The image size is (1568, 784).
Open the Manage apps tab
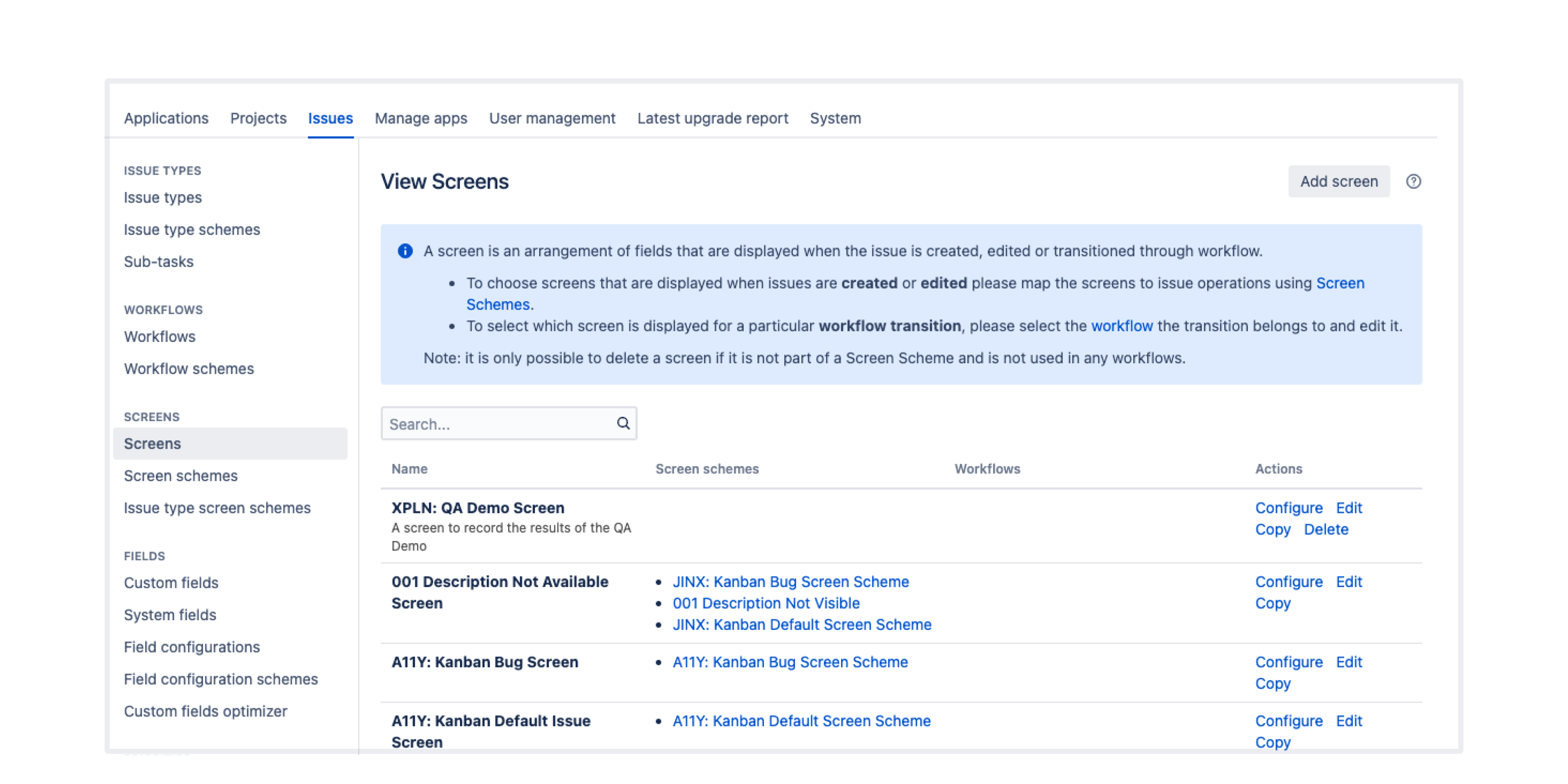click(421, 118)
